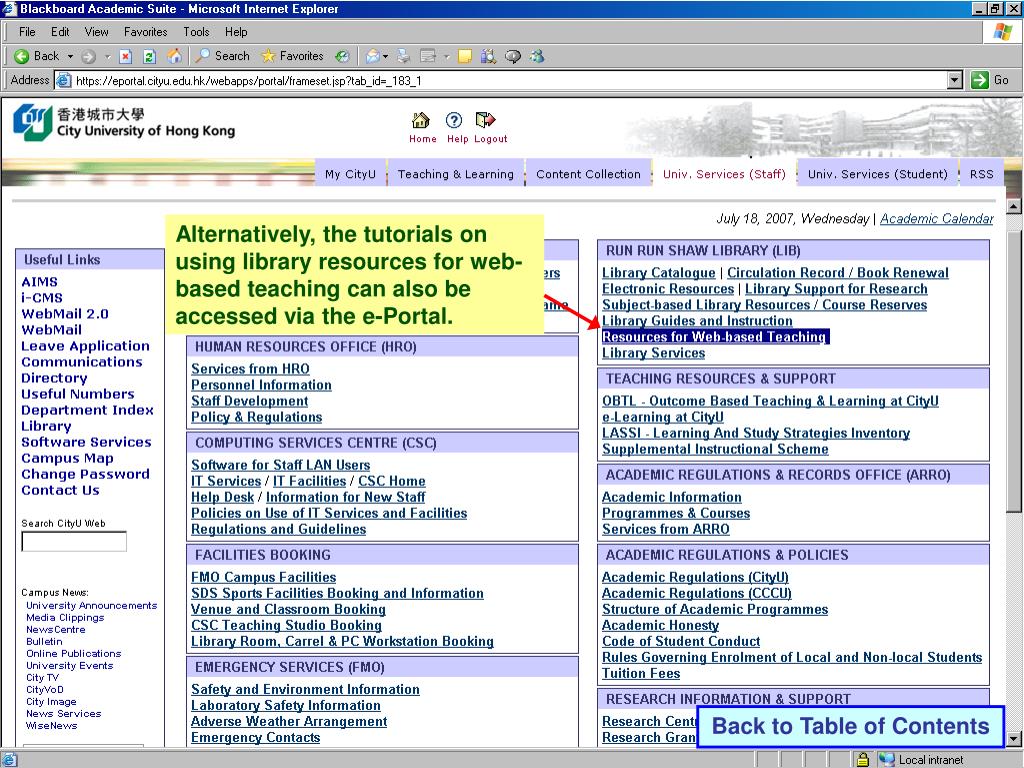Click the Local intranet zone icon

[x=886, y=760]
